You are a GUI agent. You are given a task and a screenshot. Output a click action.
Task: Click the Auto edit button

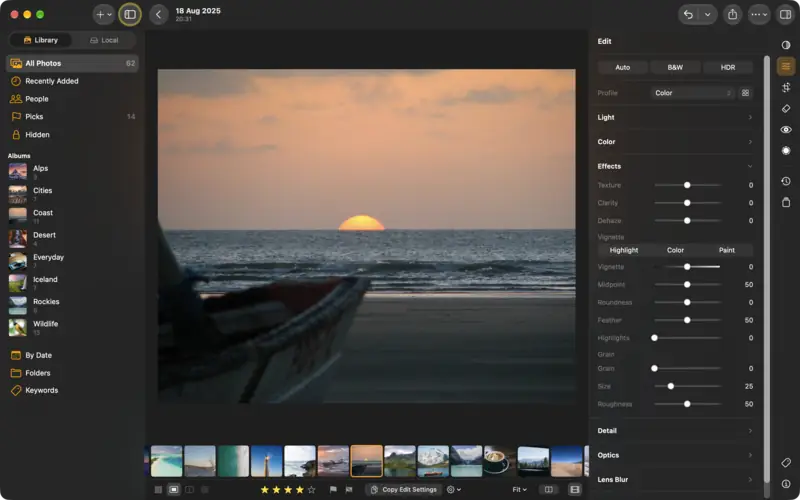(622, 67)
